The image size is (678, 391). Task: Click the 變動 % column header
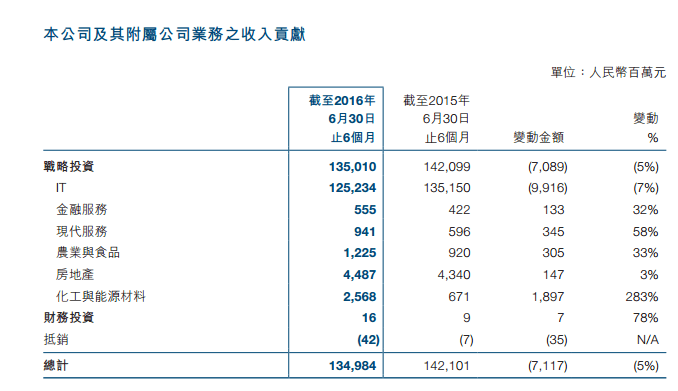point(646,128)
